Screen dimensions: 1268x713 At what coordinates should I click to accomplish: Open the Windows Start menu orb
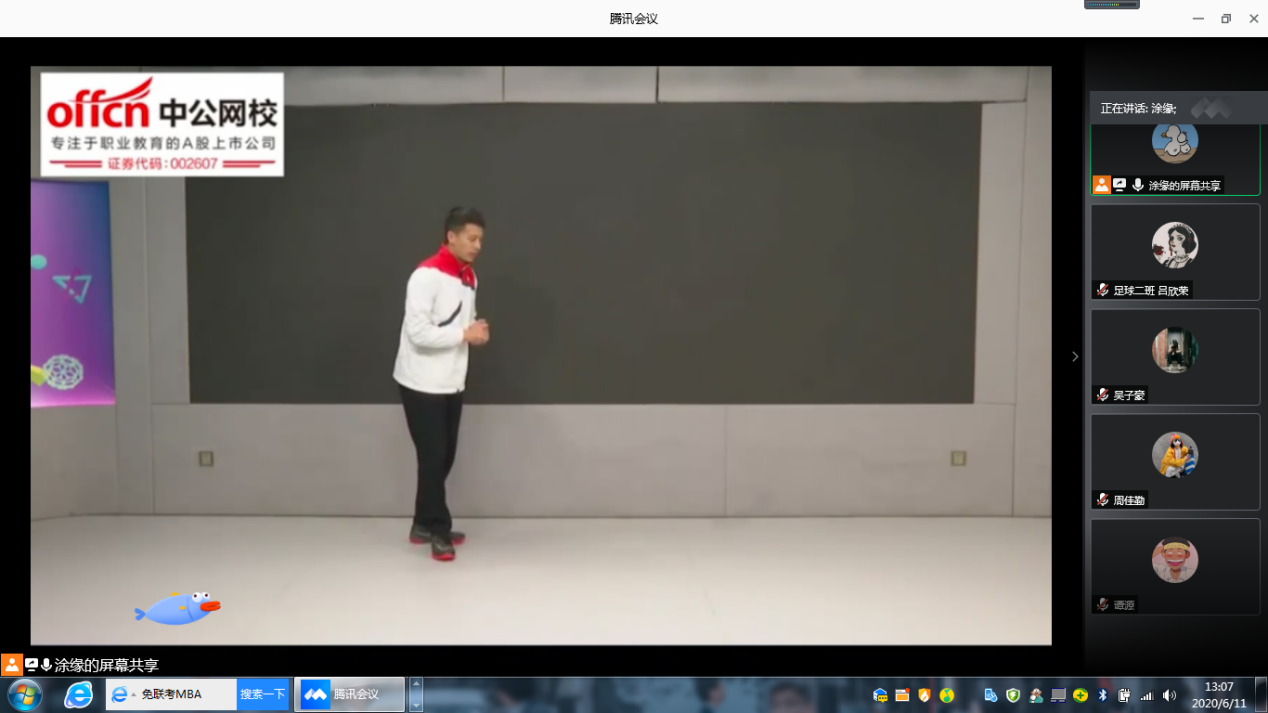pyautogui.click(x=24, y=694)
